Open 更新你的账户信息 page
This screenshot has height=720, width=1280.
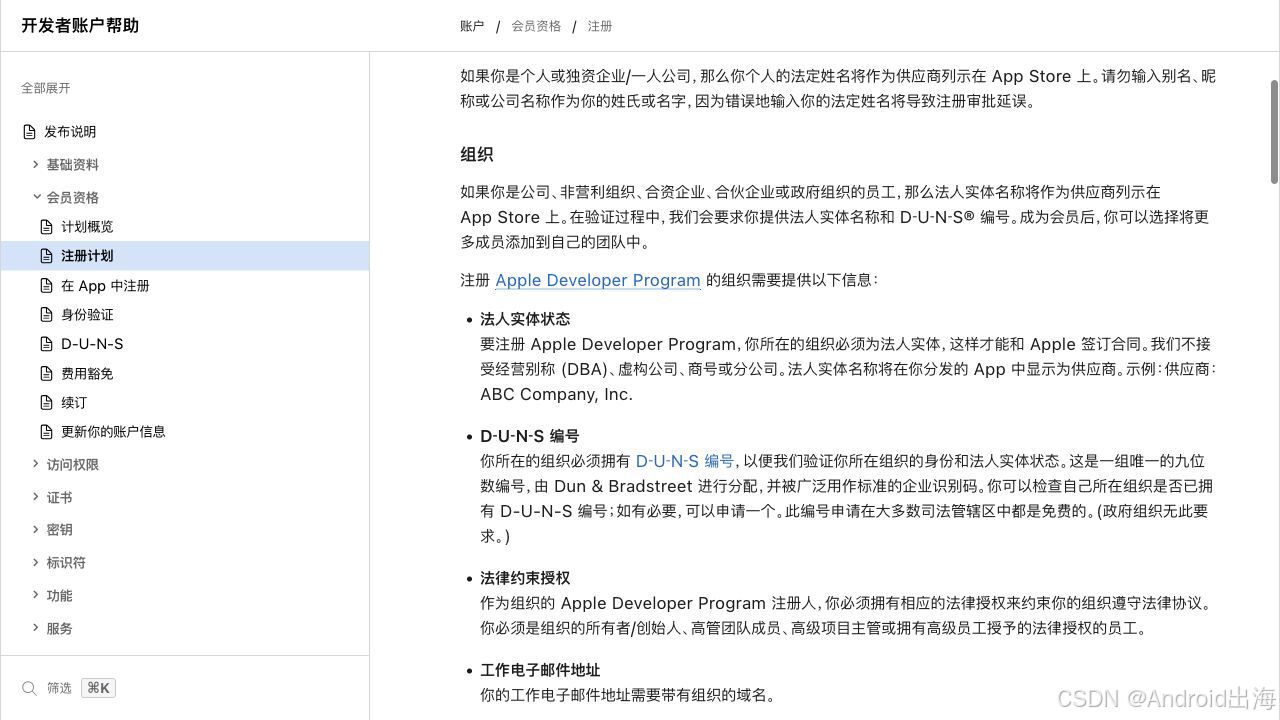[x=113, y=432]
